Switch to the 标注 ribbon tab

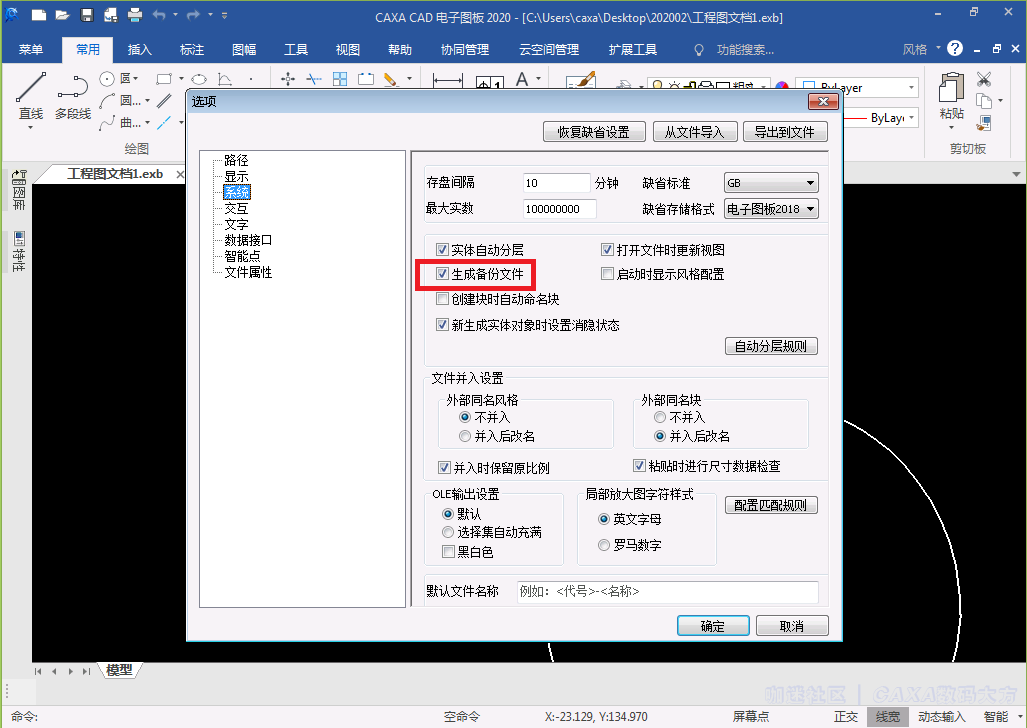192,50
